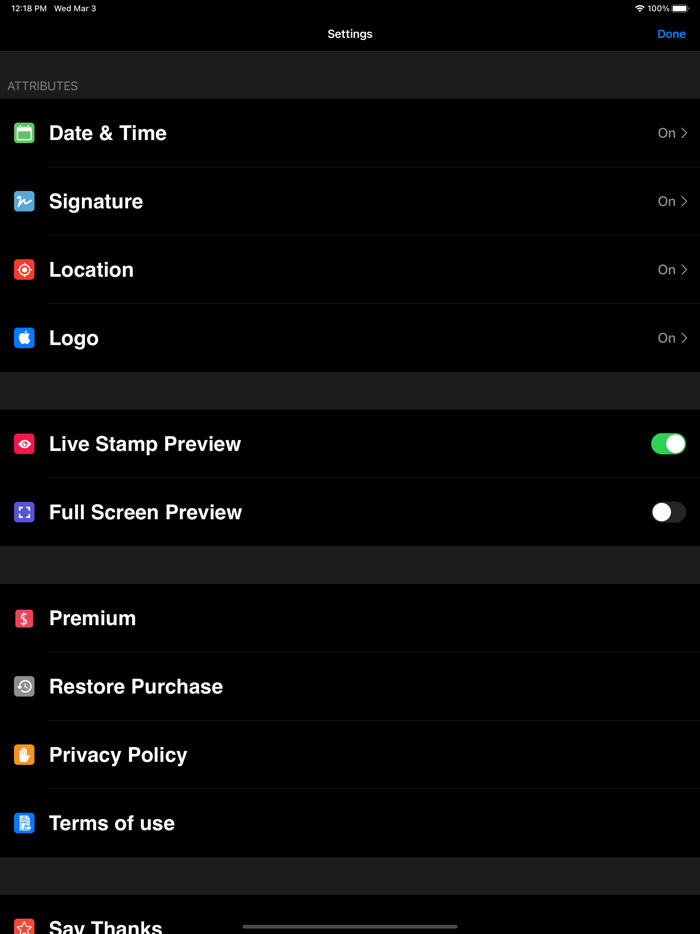Tap the Restore Purchase row label
700x934 pixels.
136,687
